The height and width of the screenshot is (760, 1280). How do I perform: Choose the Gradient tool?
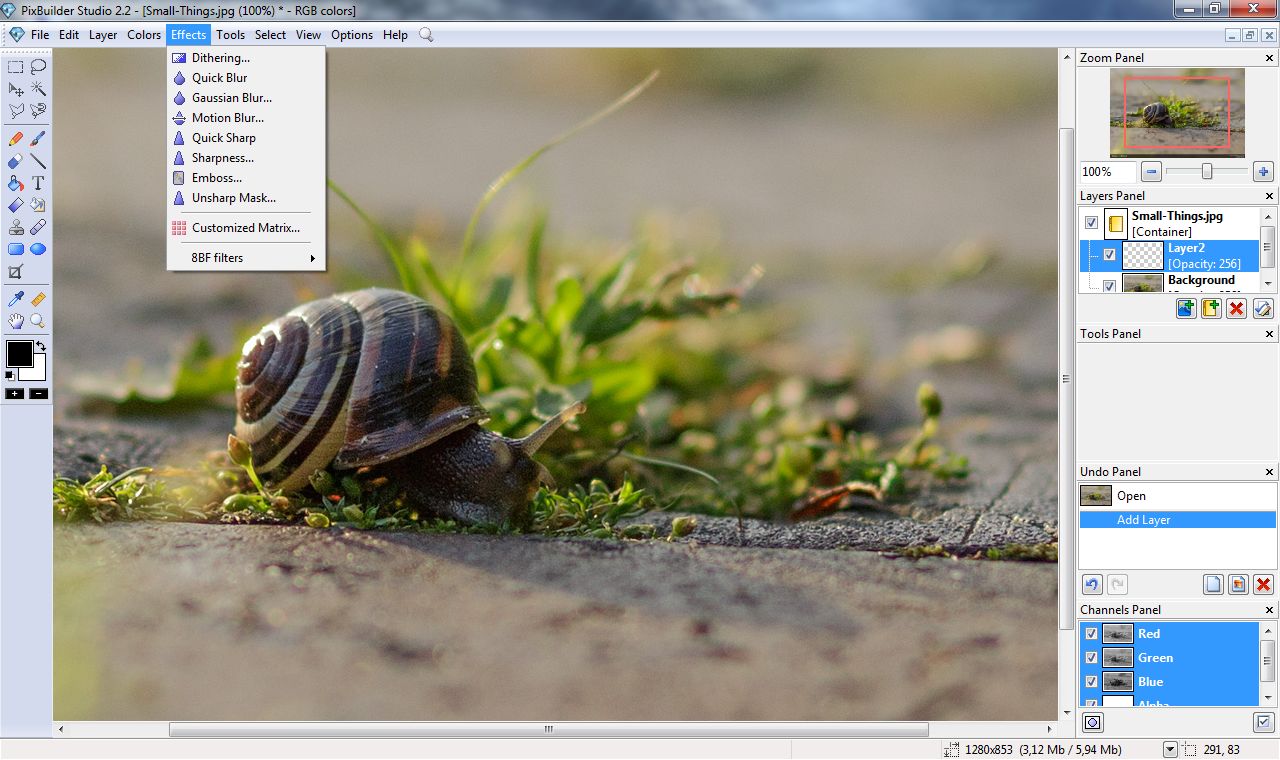point(16,205)
